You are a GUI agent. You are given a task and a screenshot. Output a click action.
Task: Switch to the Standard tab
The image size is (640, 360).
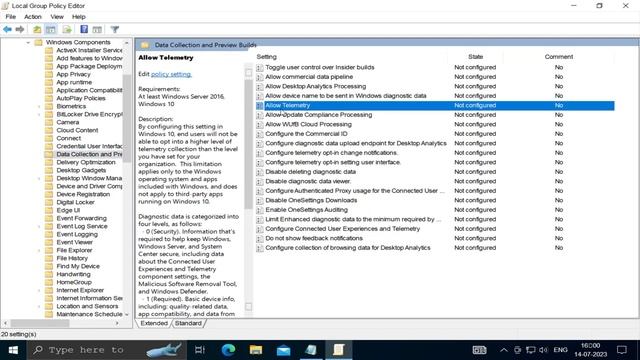click(x=188, y=323)
